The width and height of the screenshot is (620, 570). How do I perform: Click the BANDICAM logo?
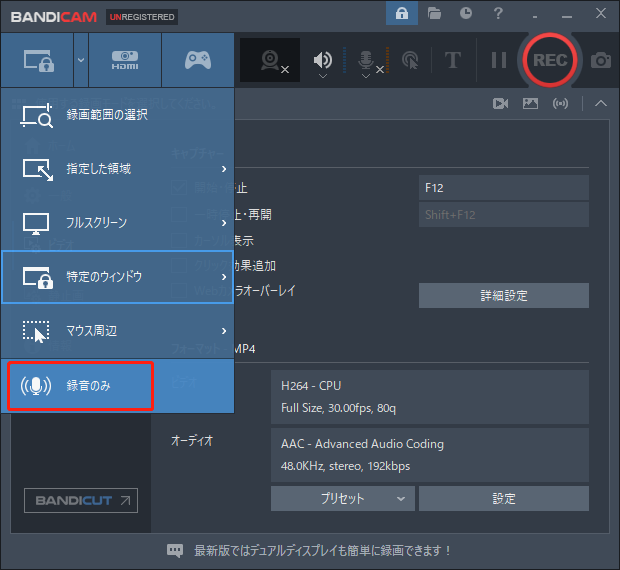tap(54, 17)
